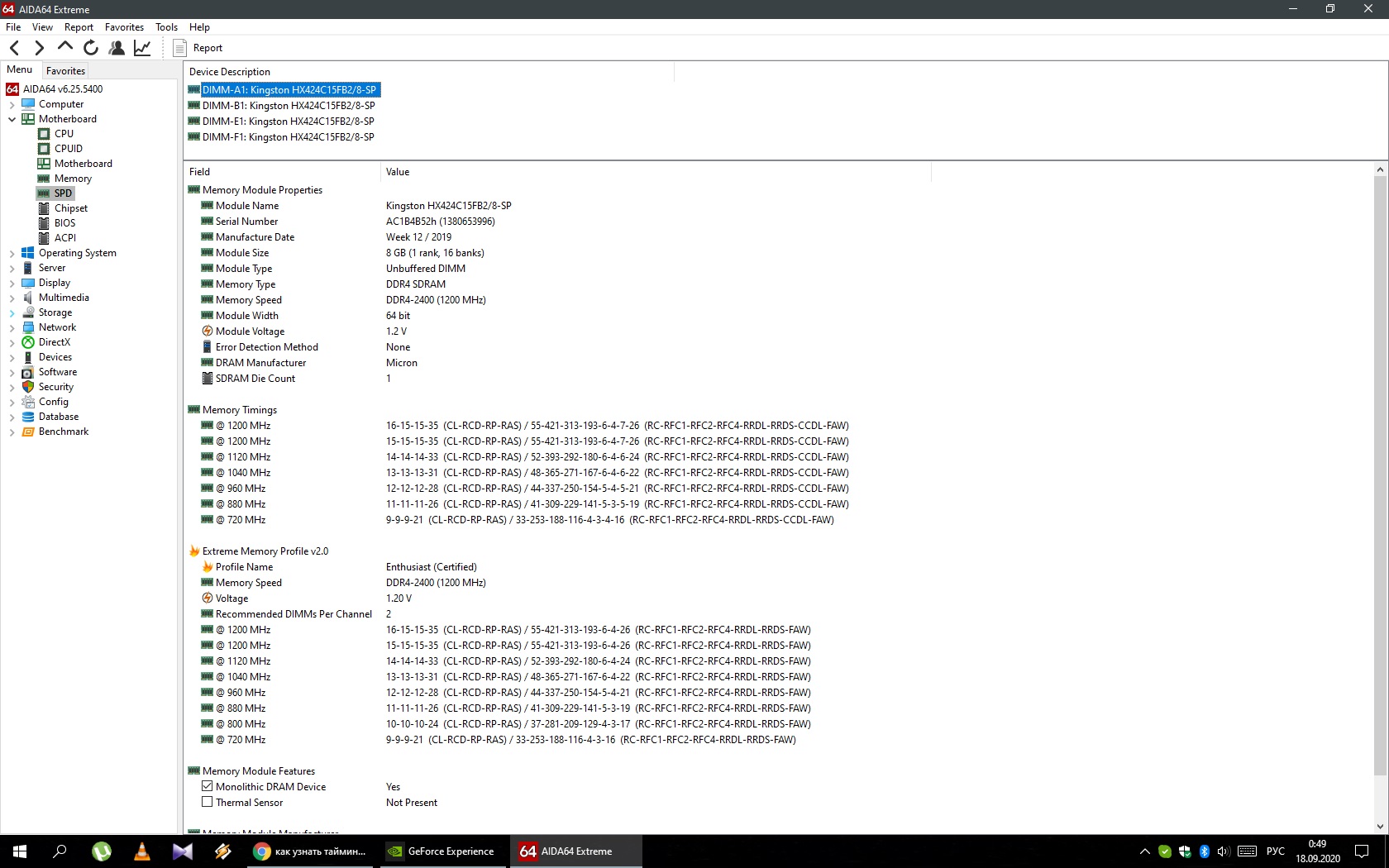Expand the Network tree node
This screenshot has width=1389, height=868.
pos(12,328)
